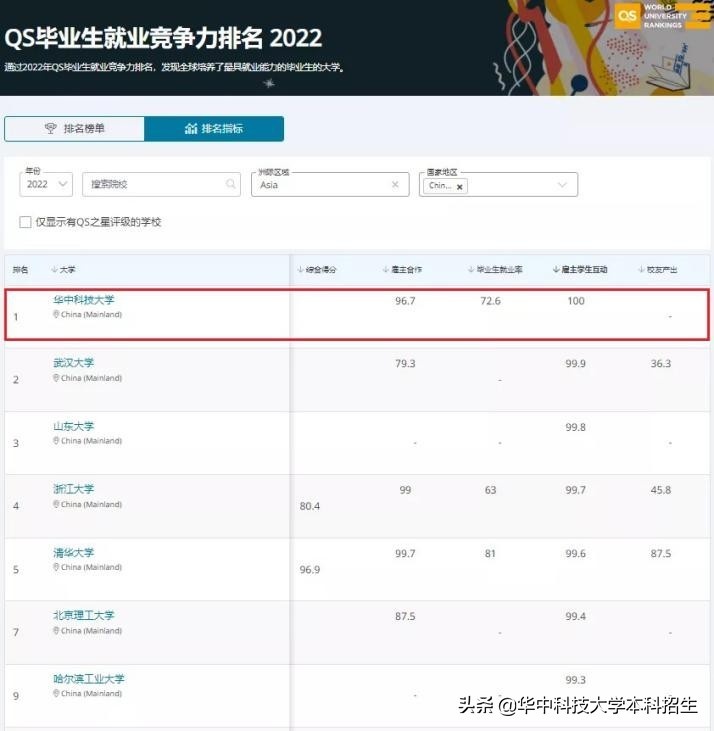
Task: Click the page title QS毕业生就业竞争力排名 2022
Action: click(x=163, y=38)
